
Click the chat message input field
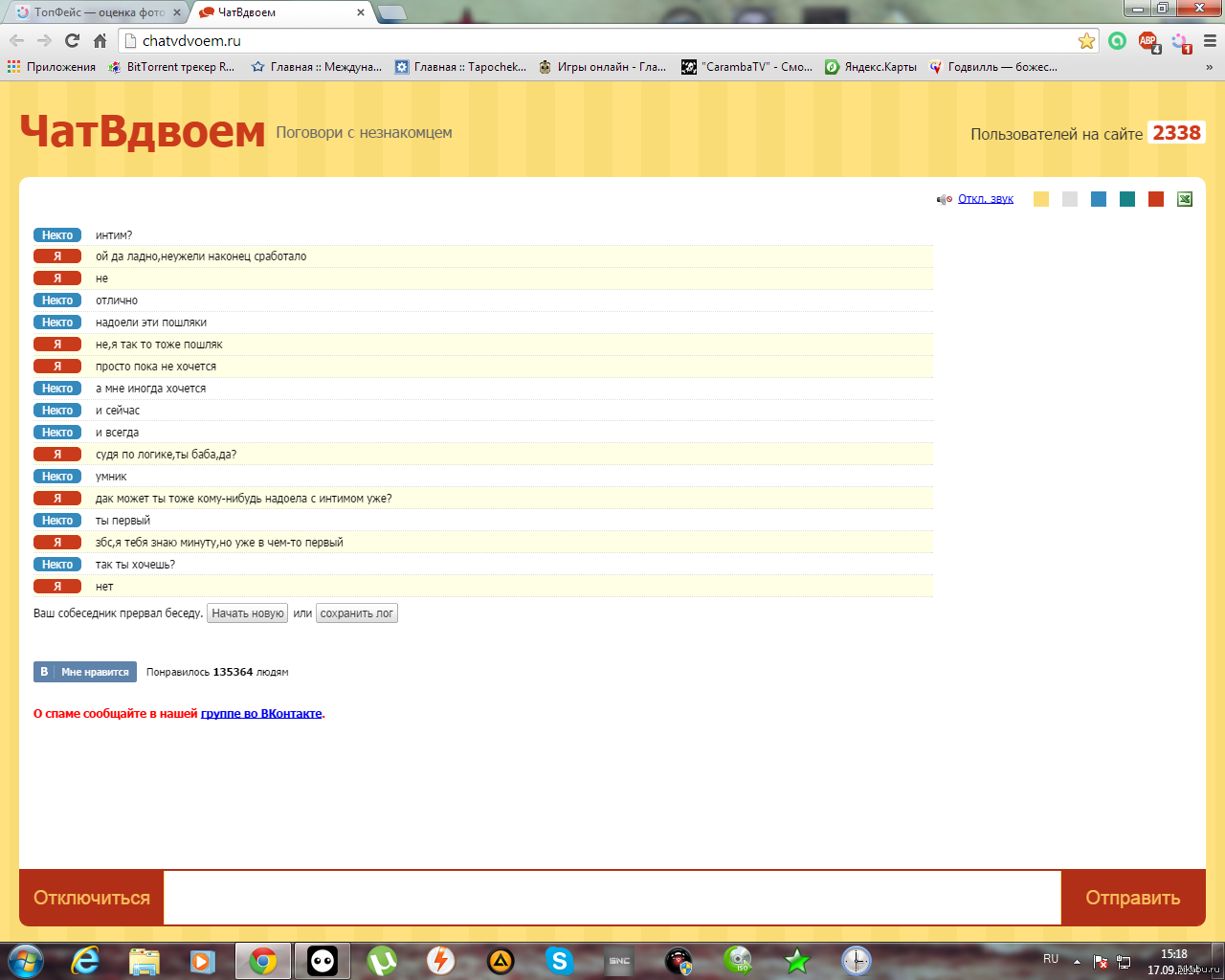[612, 898]
